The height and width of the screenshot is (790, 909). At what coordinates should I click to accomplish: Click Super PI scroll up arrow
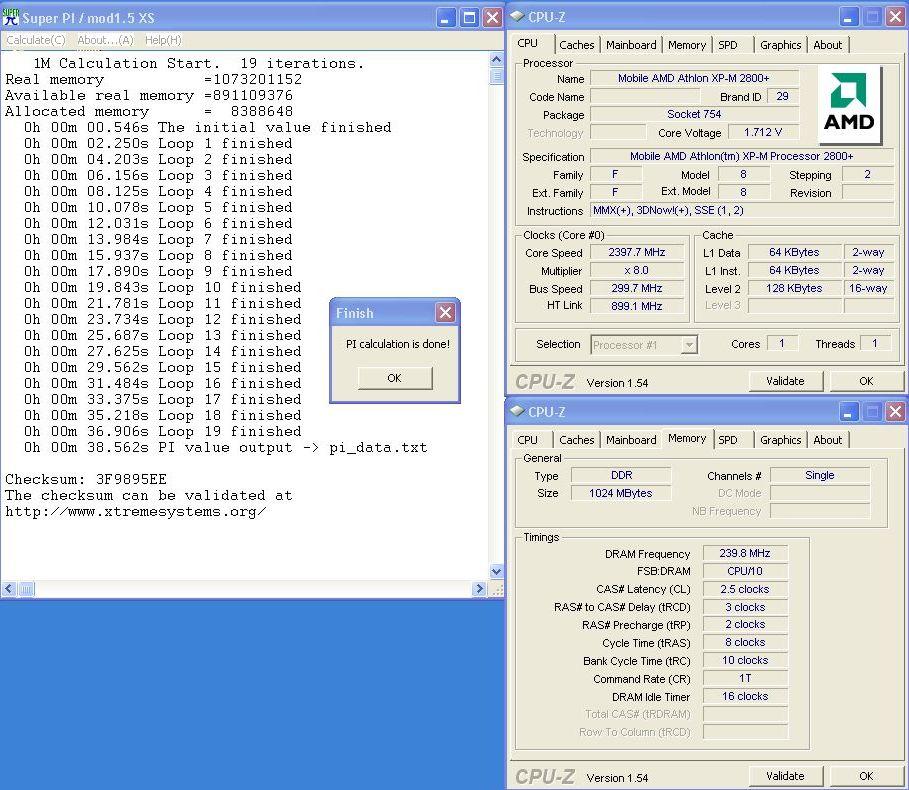pos(496,59)
